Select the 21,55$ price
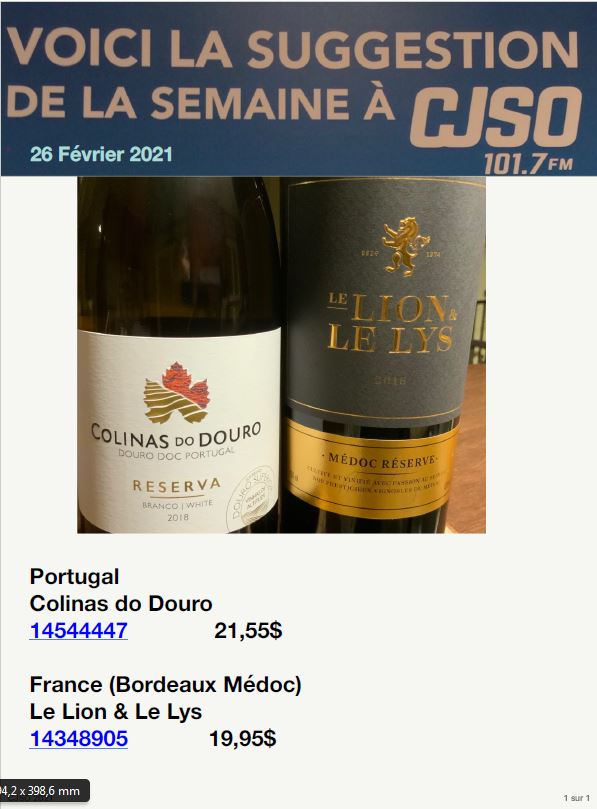This screenshot has height=809, width=597. pyautogui.click(x=248, y=630)
